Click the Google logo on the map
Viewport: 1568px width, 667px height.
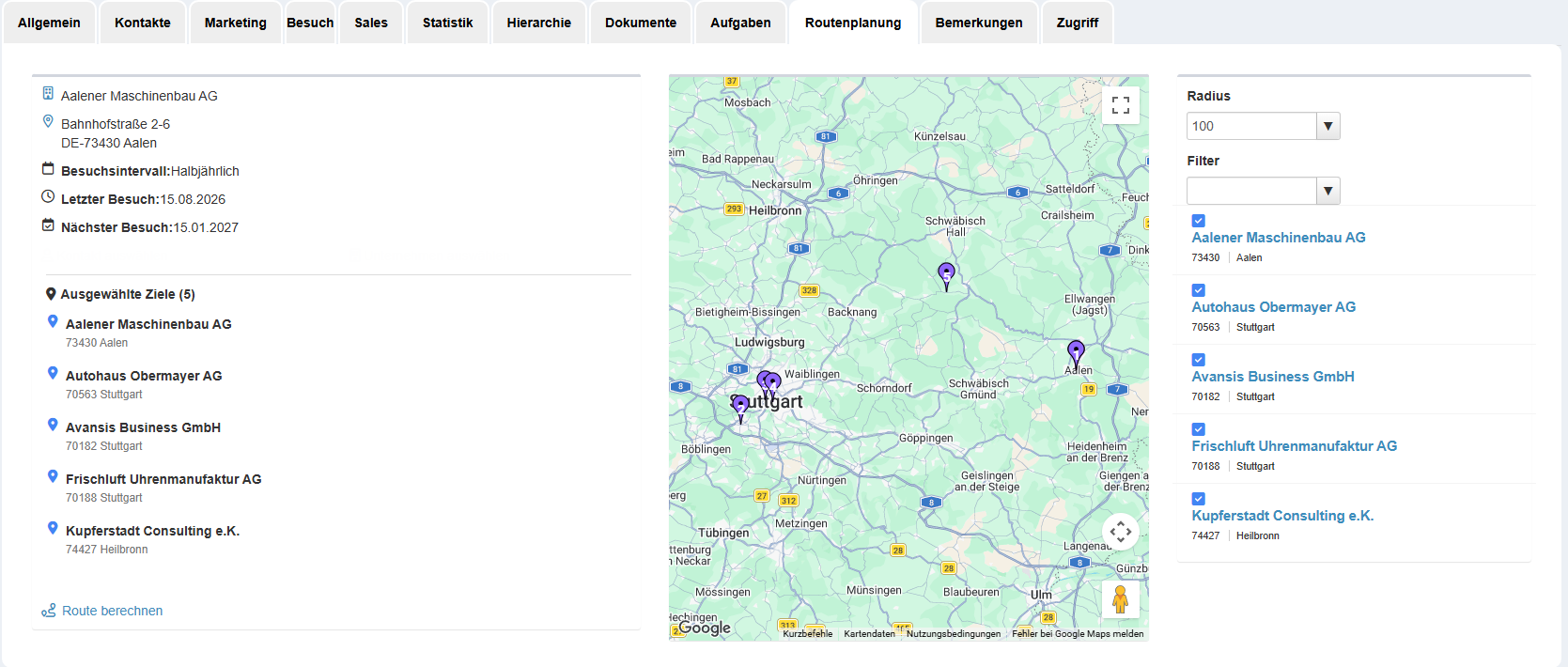[x=704, y=628]
